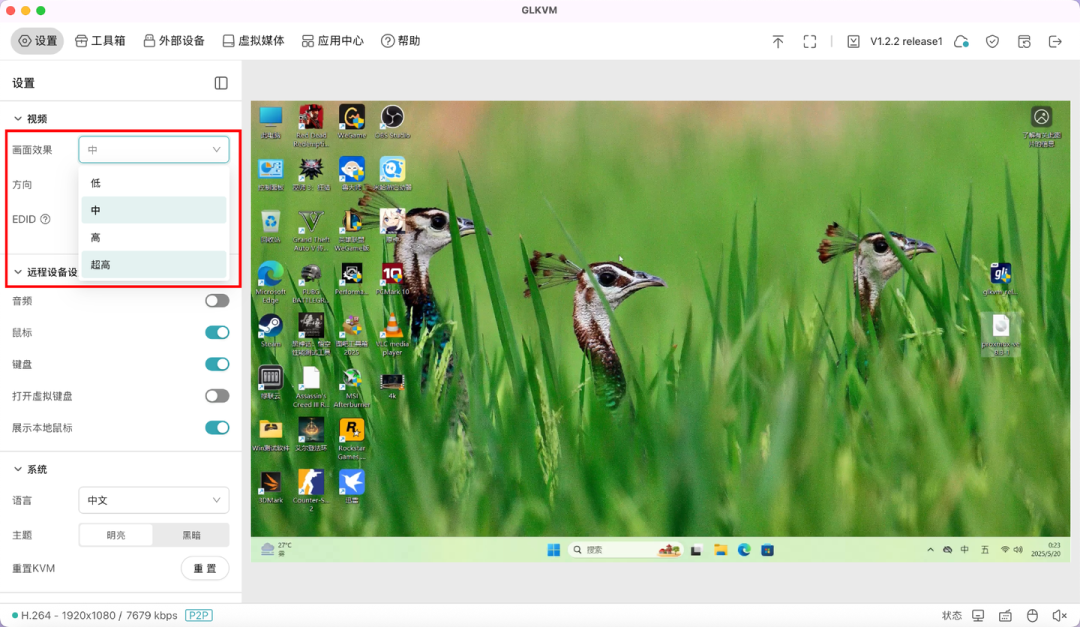Click the EDID help question mark icon
This screenshot has width=1080, height=627.
point(45,219)
